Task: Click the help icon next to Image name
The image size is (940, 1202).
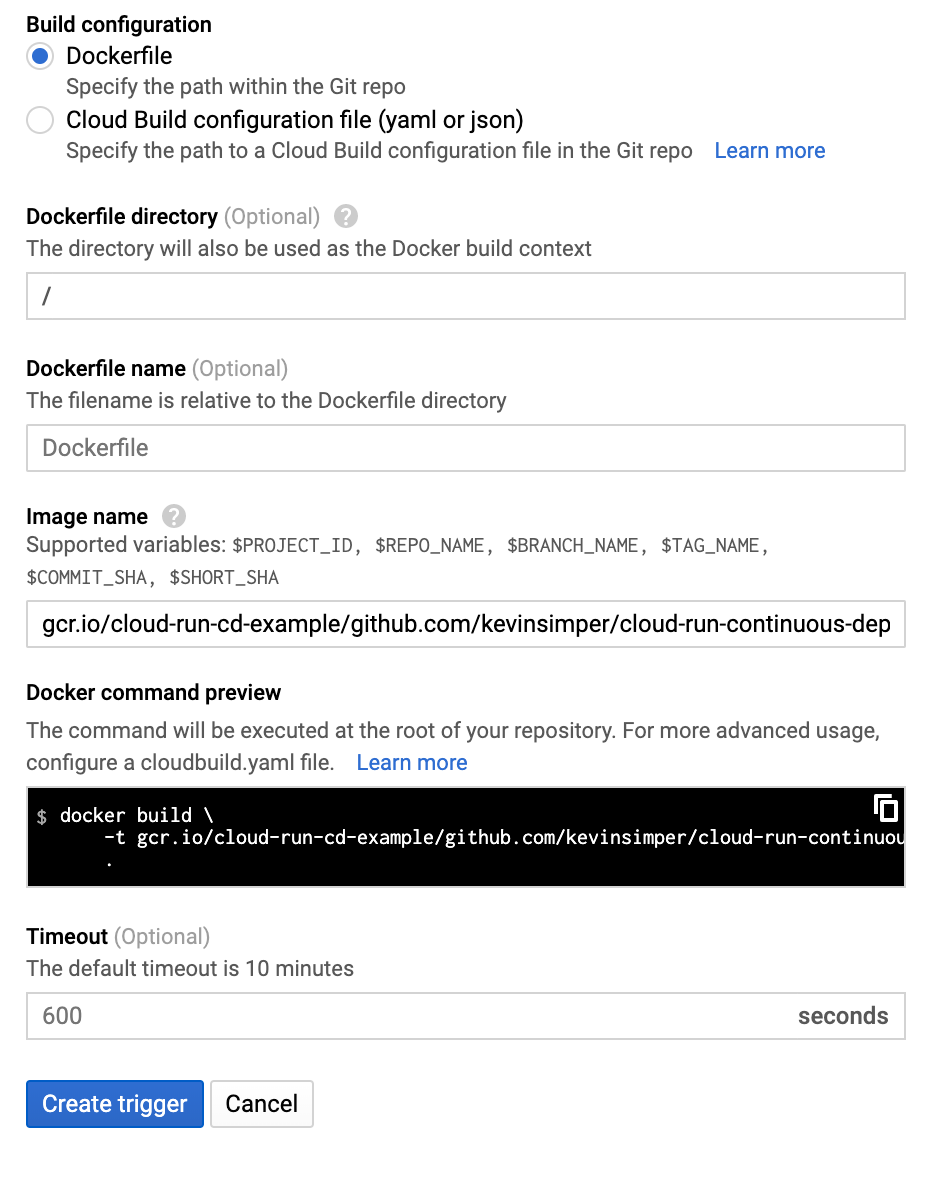Action: point(174,516)
